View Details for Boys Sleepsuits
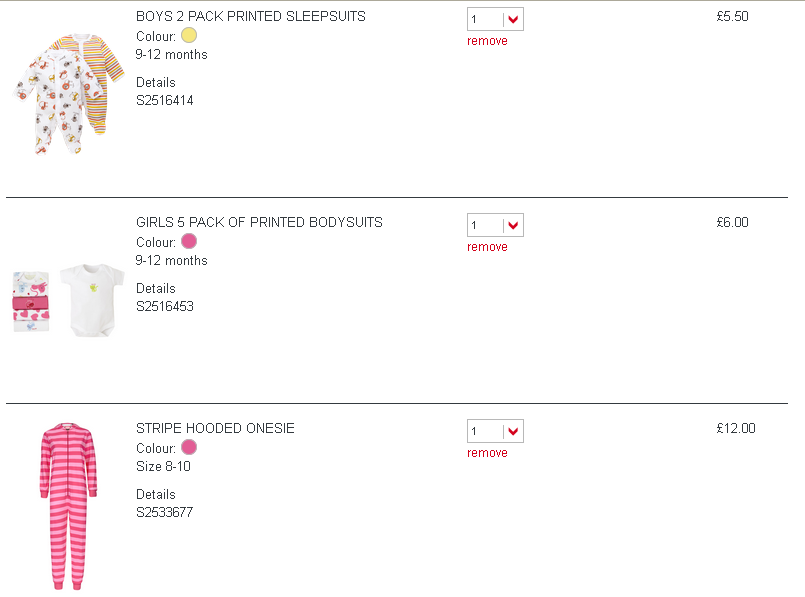This screenshot has width=805, height=597. click(x=156, y=83)
